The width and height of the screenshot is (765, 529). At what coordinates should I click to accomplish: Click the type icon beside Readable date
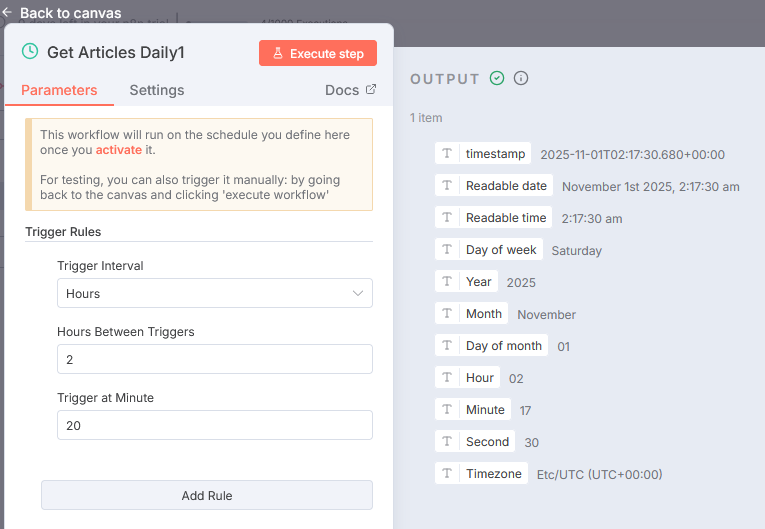coord(447,186)
